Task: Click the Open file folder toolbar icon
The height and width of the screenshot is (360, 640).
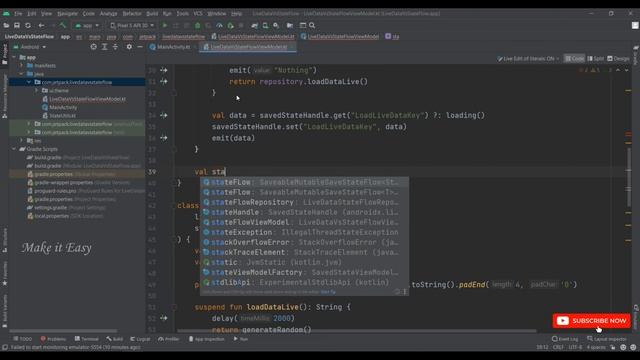Action: point(6,25)
